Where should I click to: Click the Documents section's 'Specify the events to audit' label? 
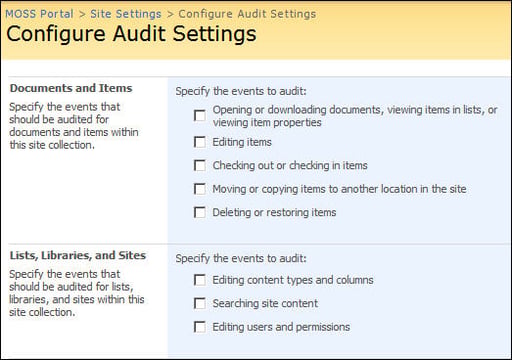pos(241,91)
